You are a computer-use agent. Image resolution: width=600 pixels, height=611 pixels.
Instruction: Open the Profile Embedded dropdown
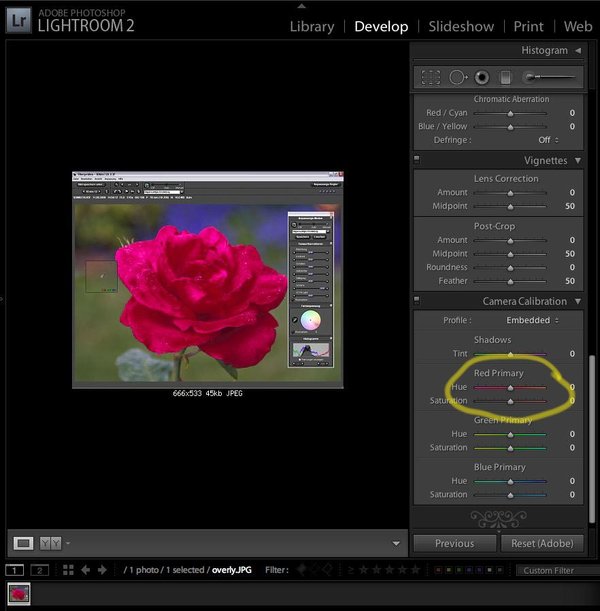pyautogui.click(x=532, y=320)
